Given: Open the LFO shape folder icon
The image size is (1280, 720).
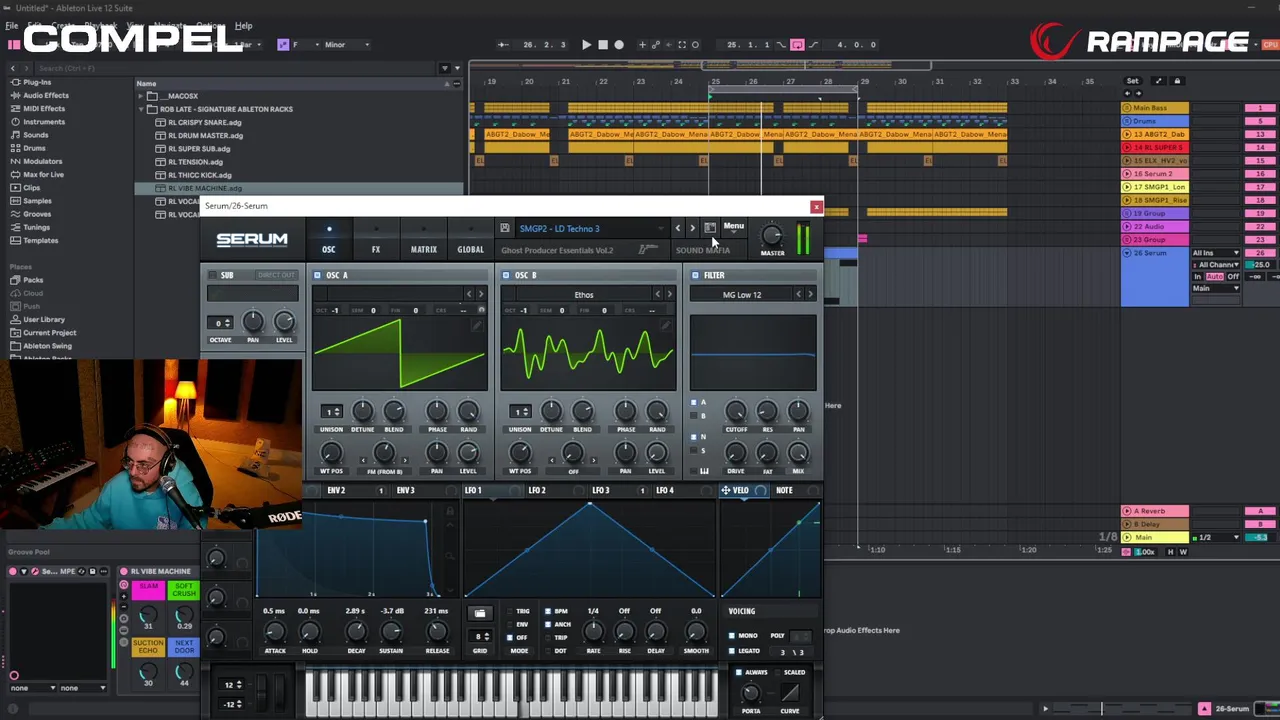Looking at the screenshot, I should pos(480,613).
